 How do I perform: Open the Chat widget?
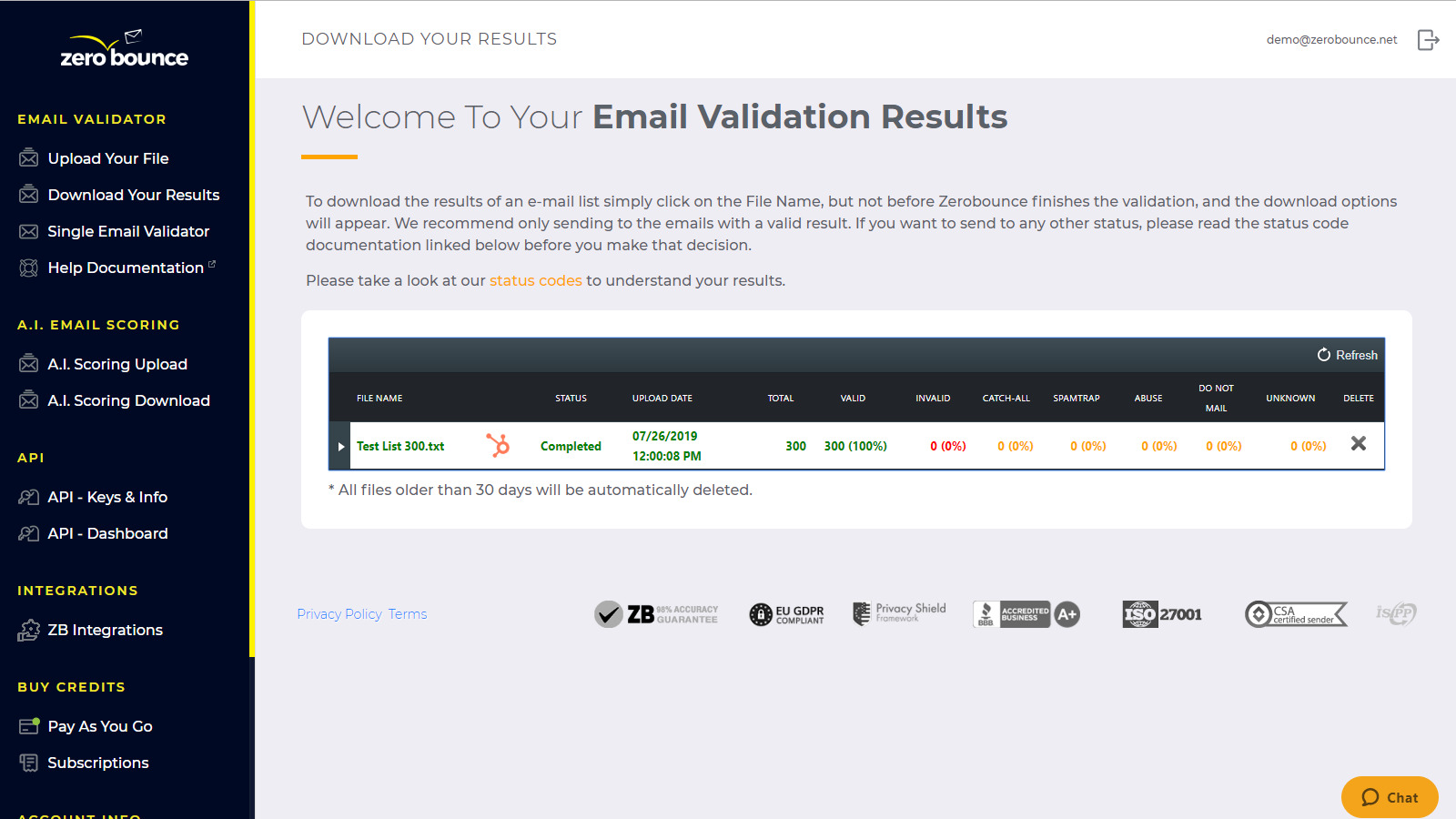point(1390,797)
